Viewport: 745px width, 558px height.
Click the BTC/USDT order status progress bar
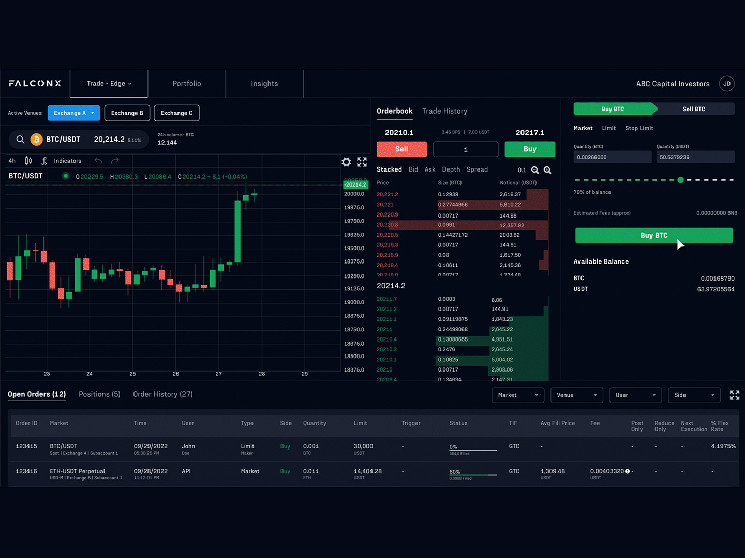coord(473,450)
